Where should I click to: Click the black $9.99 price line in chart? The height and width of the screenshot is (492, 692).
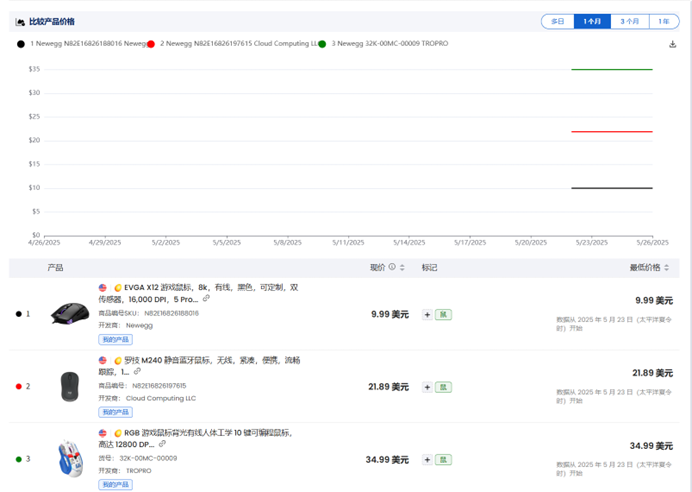click(612, 188)
